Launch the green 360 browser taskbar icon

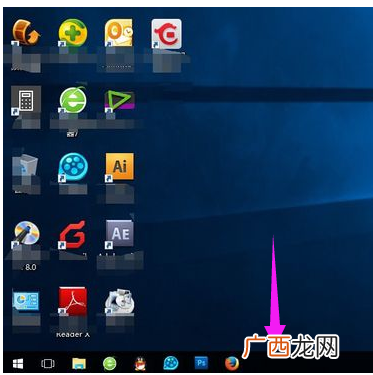pos(110,363)
